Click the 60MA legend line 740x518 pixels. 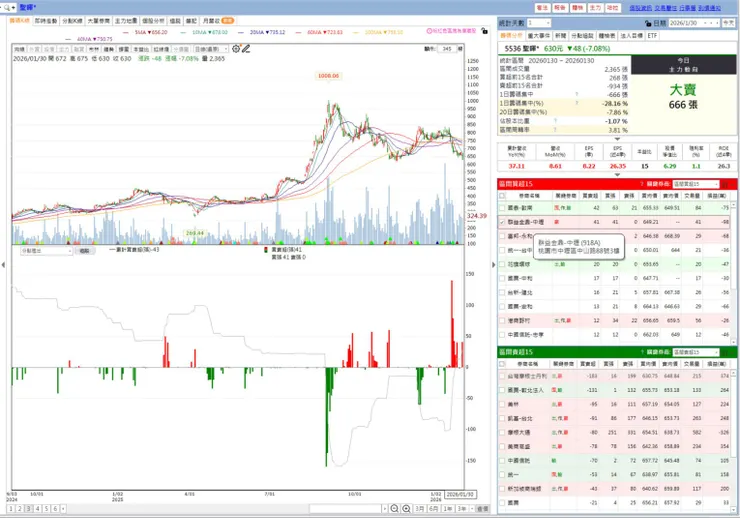pyautogui.click(x=319, y=32)
